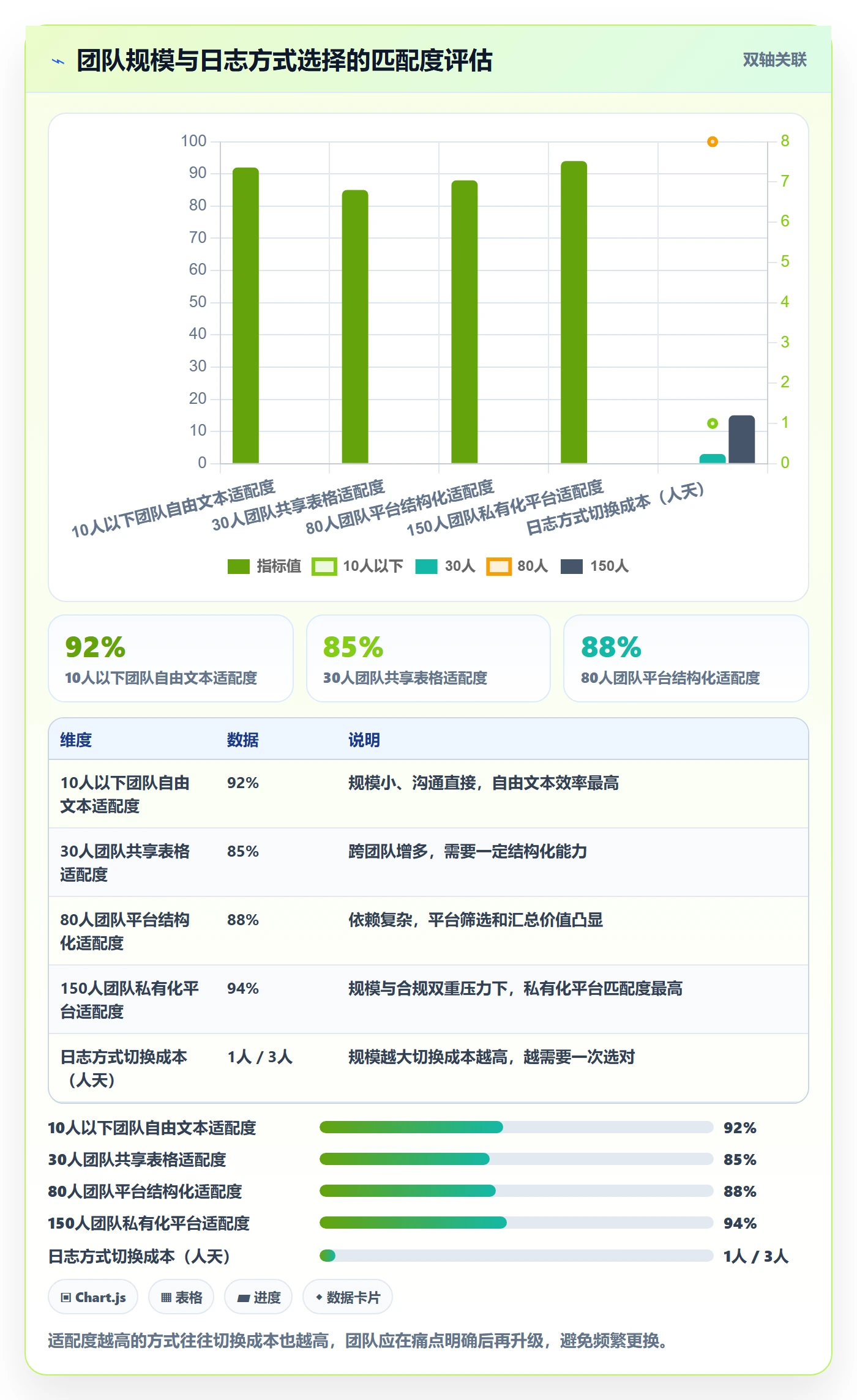Click table data cell '1人 / 3人'
Image resolution: width=857 pixels, height=1400 pixels.
click(260, 1057)
